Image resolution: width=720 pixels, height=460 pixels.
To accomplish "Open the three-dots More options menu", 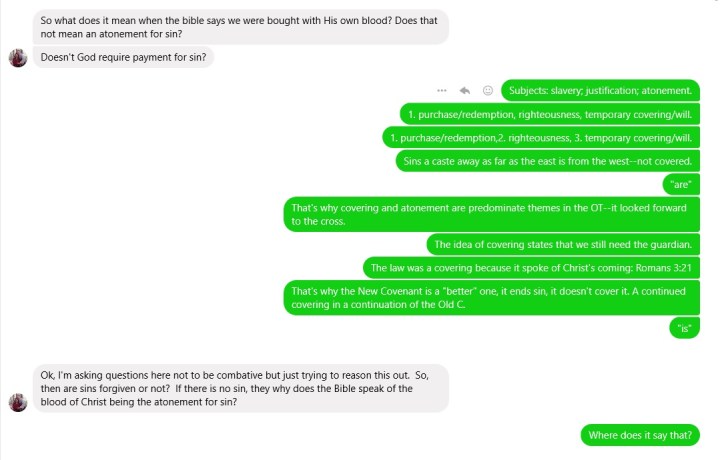I will [442, 90].
